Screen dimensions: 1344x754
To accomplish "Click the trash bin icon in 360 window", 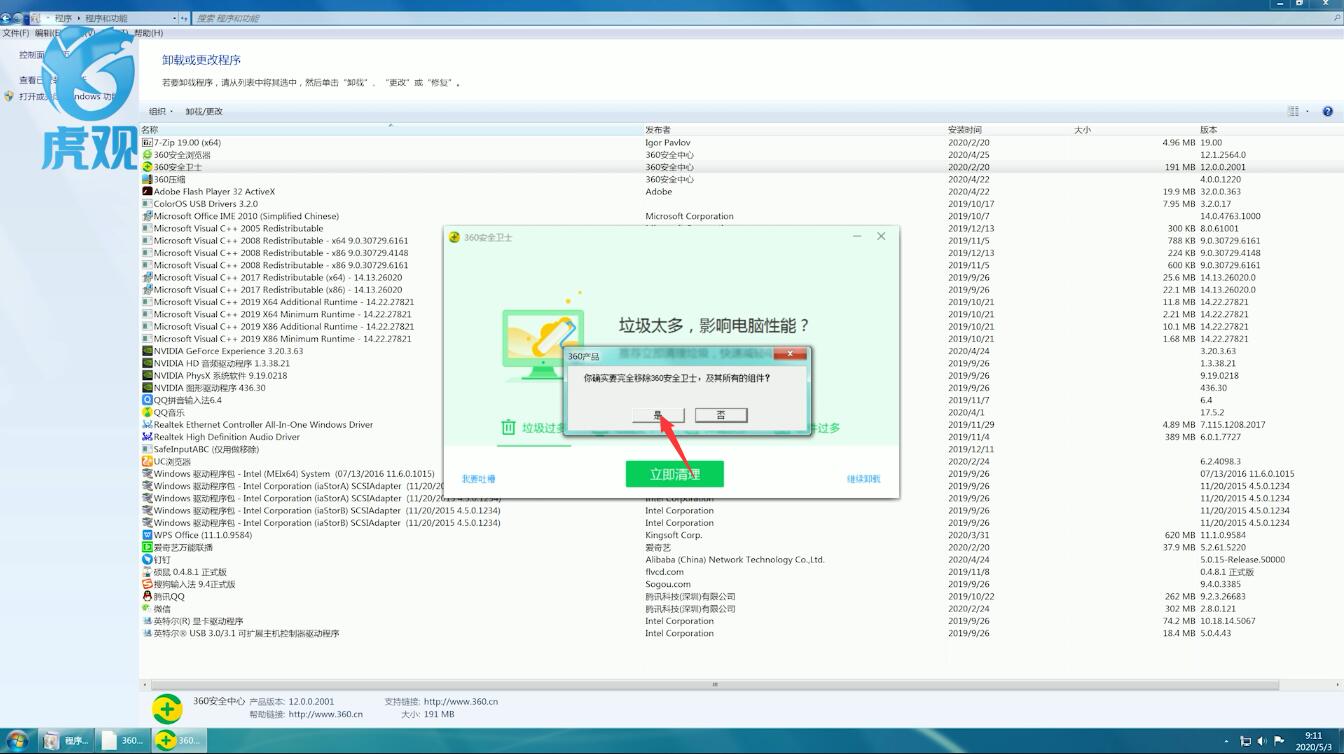I will [508, 428].
